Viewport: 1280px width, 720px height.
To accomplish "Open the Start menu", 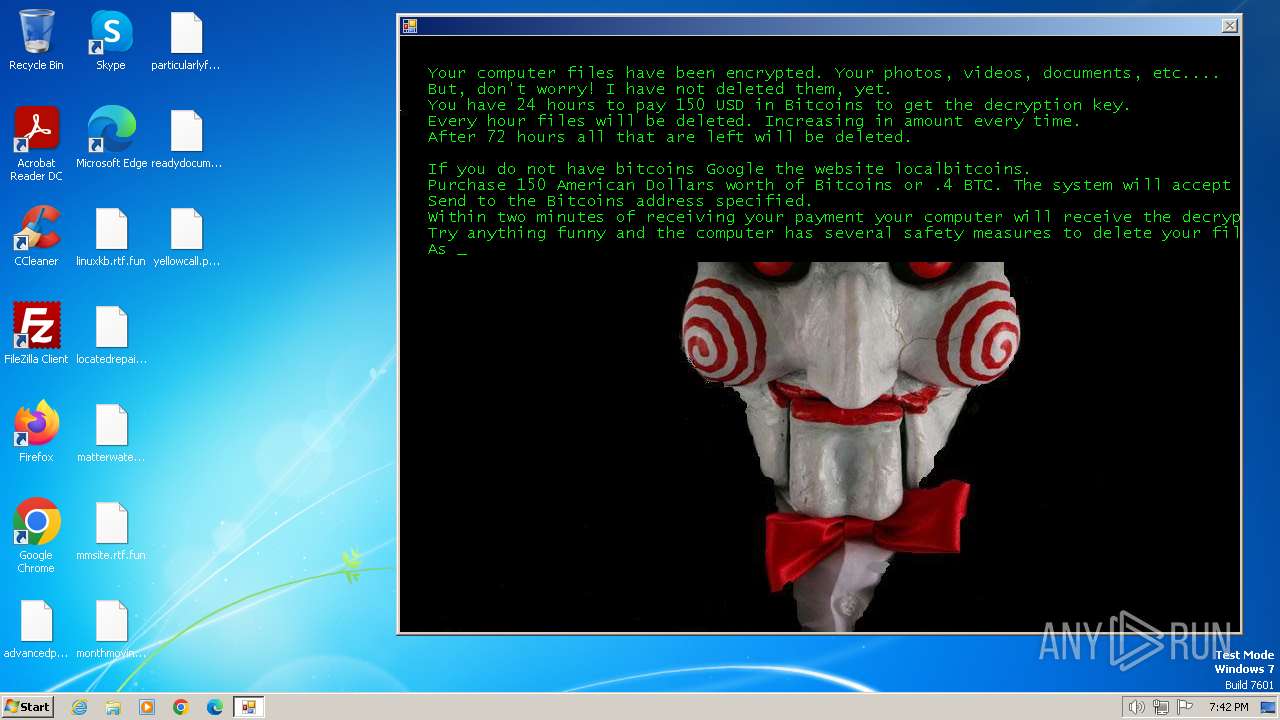I will coord(27,707).
